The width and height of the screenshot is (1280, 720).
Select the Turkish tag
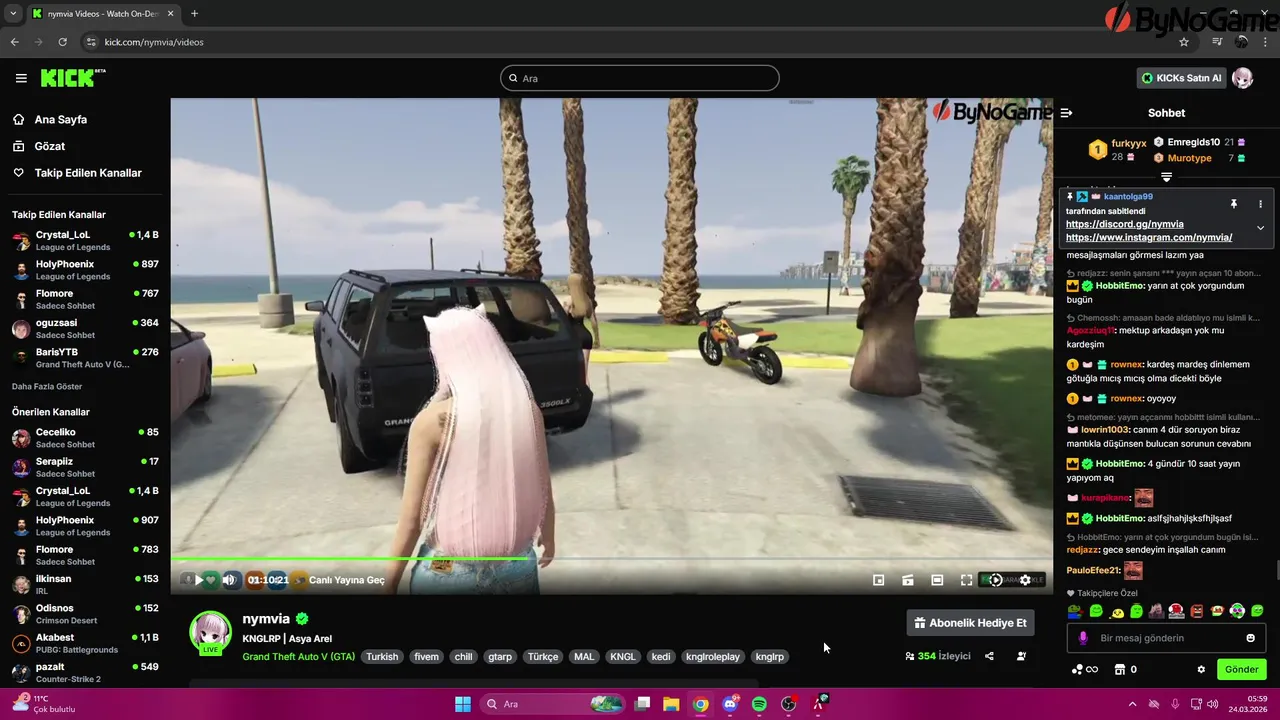(382, 657)
